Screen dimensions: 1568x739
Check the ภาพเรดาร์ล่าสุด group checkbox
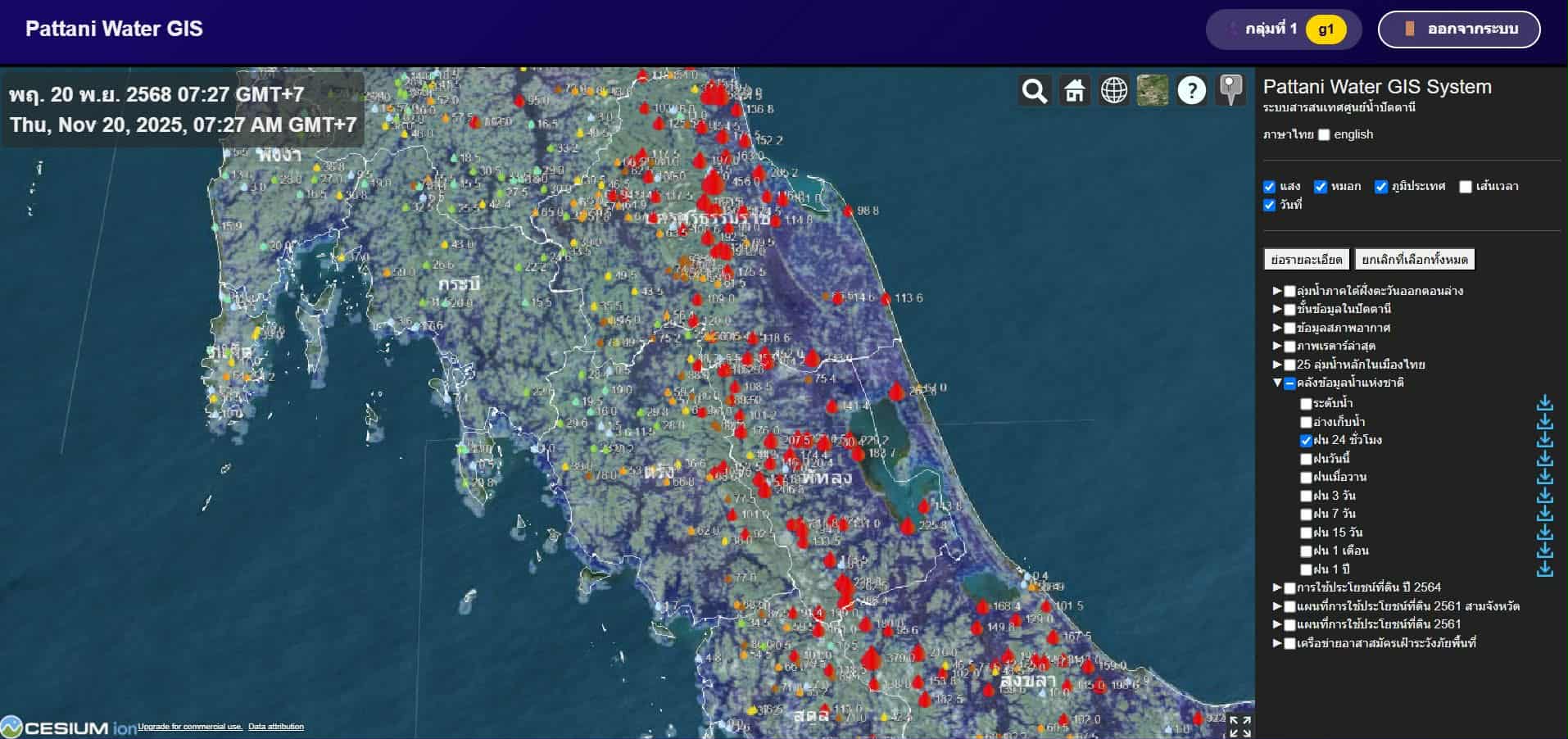tap(1289, 346)
